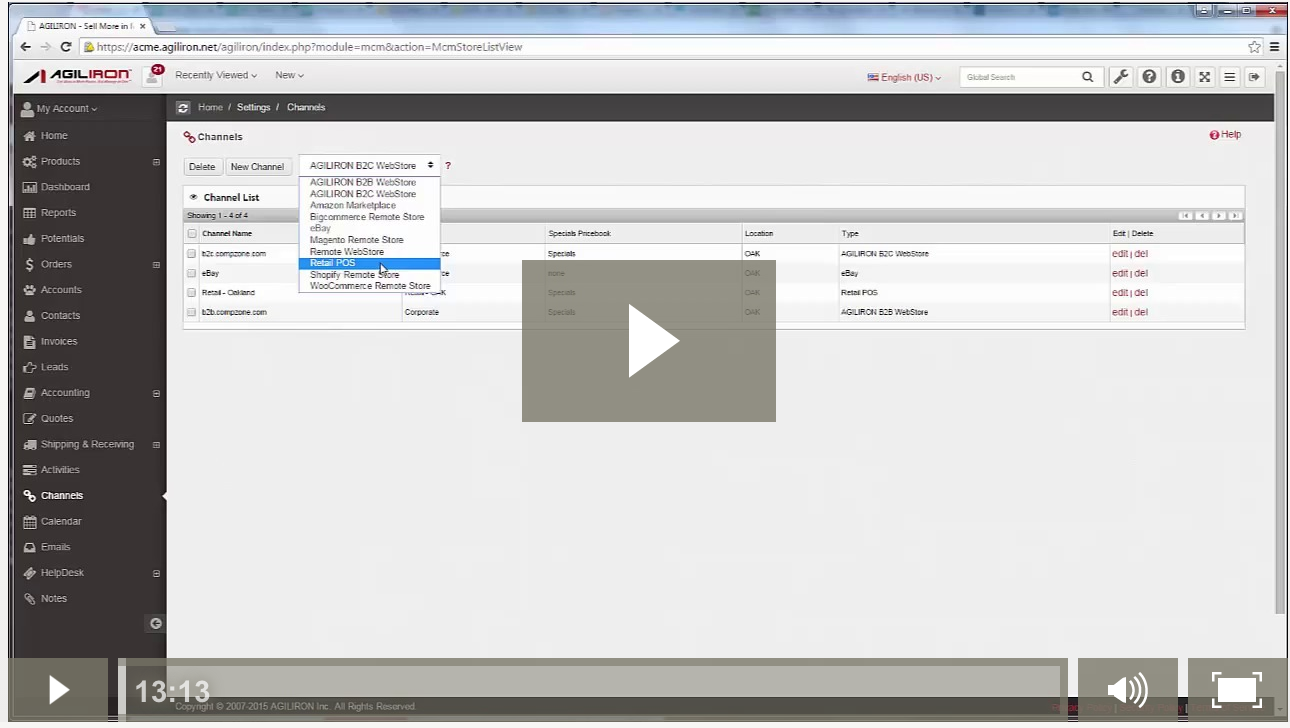Open Potentials in the sidebar
Screen dimensions: 1290x728
62,239
